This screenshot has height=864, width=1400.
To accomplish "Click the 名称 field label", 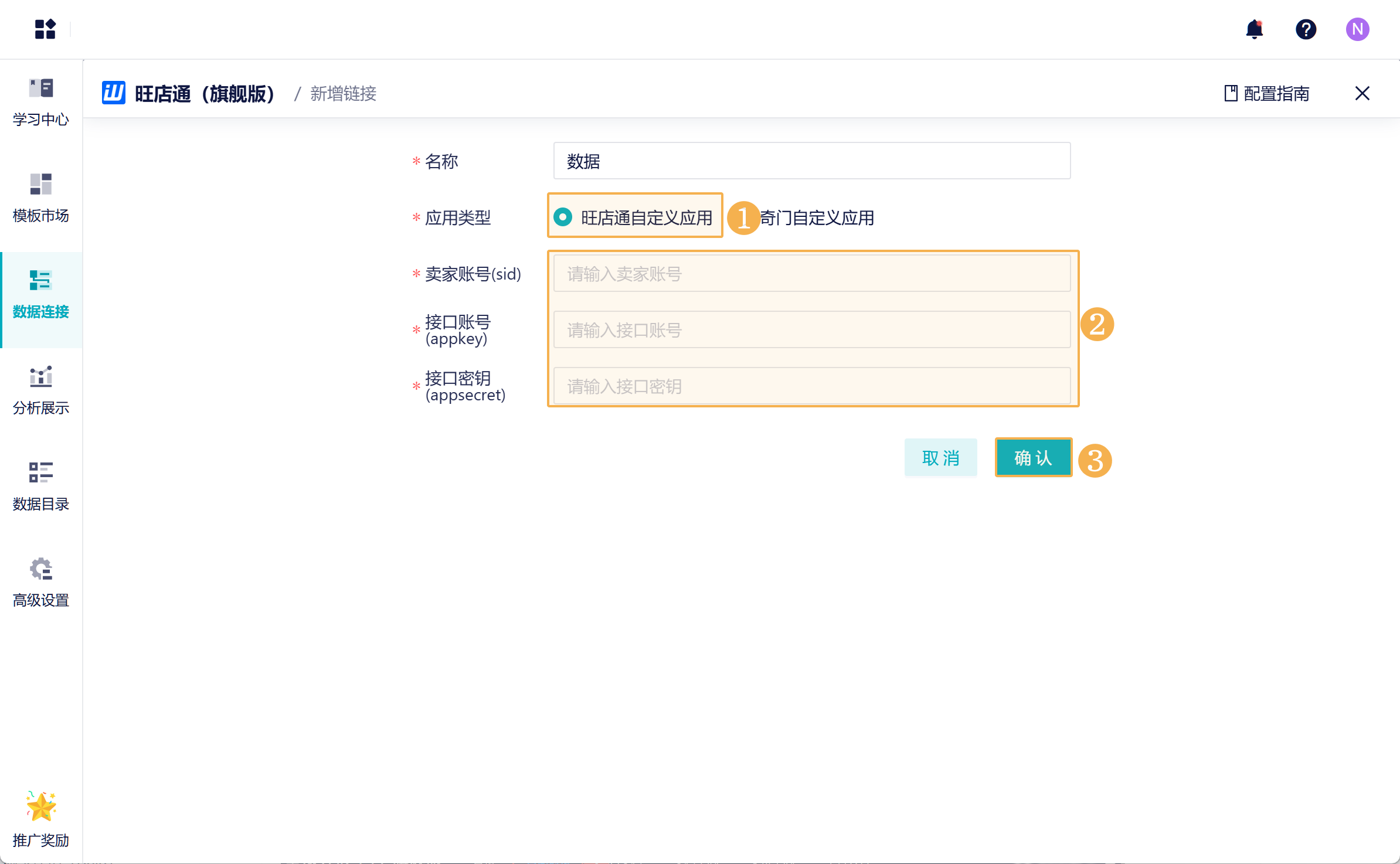I will (x=441, y=161).
